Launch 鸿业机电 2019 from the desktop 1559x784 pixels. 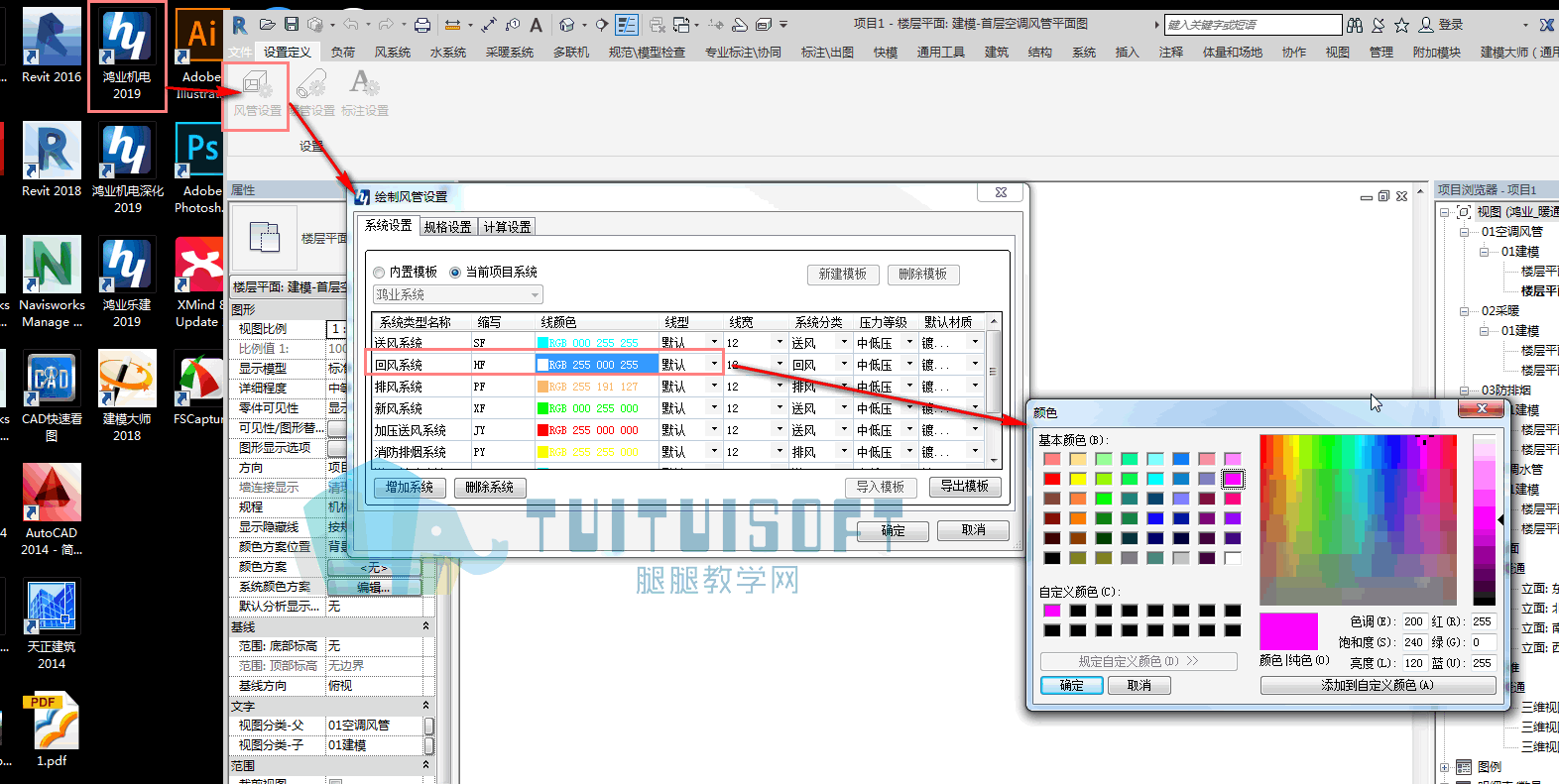127,56
